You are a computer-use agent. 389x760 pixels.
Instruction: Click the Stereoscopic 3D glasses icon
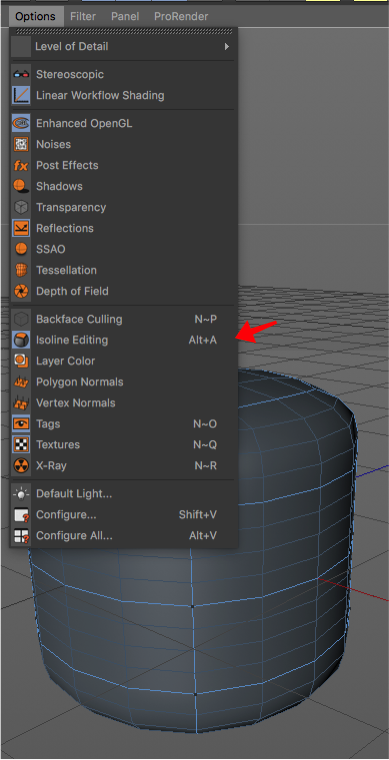tap(21, 75)
